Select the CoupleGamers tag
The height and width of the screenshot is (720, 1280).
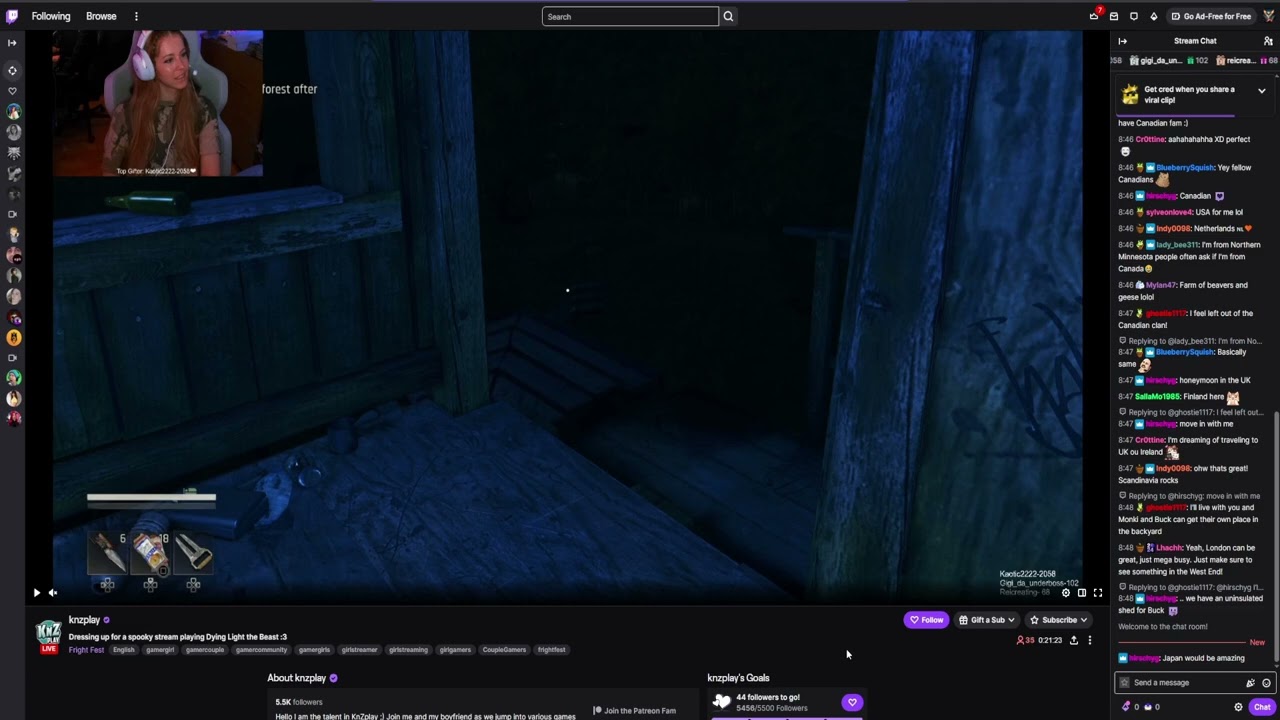coord(504,650)
